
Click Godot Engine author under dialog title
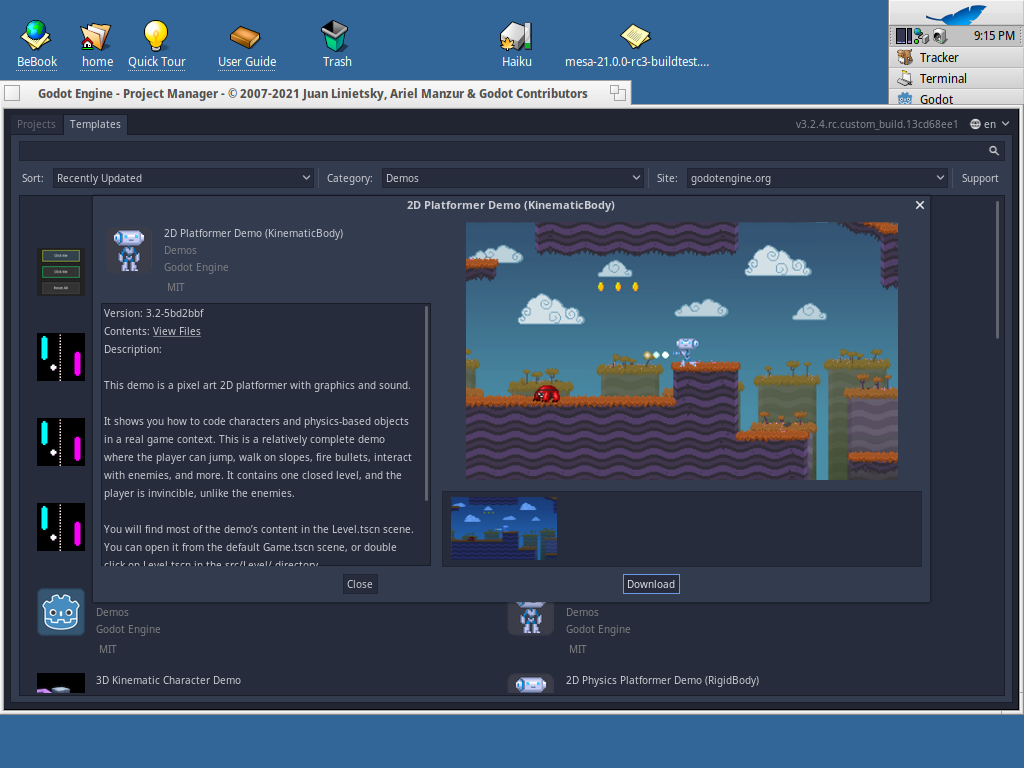point(196,267)
